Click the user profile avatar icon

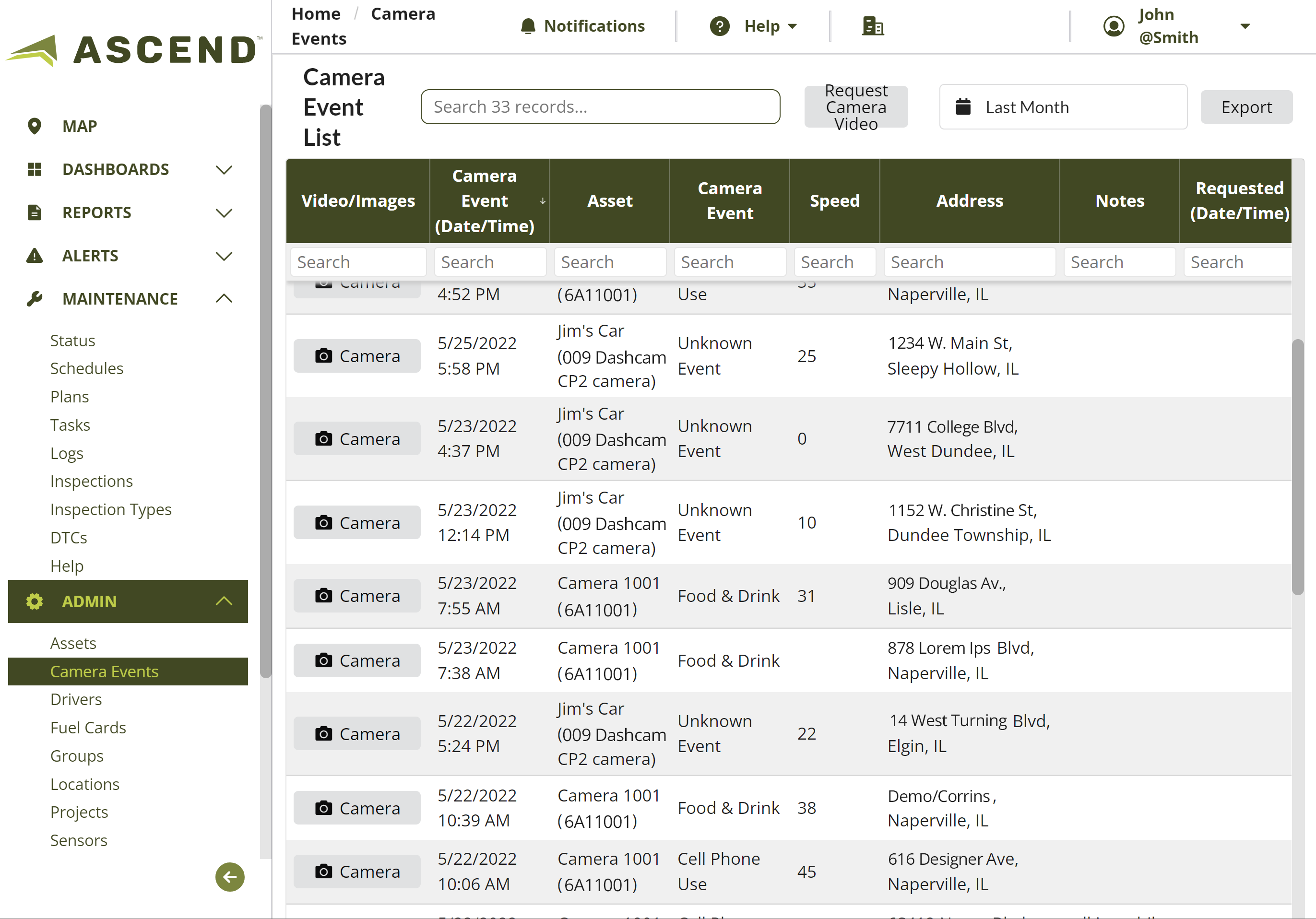click(1113, 25)
